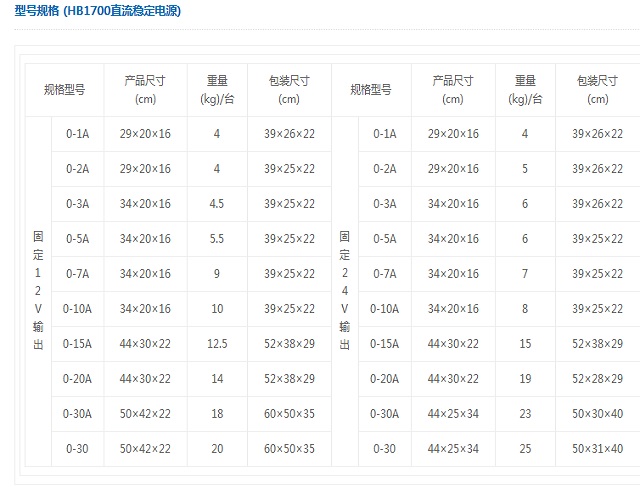Click the package size 52×28×29
The height and width of the screenshot is (487, 640).
click(598, 379)
